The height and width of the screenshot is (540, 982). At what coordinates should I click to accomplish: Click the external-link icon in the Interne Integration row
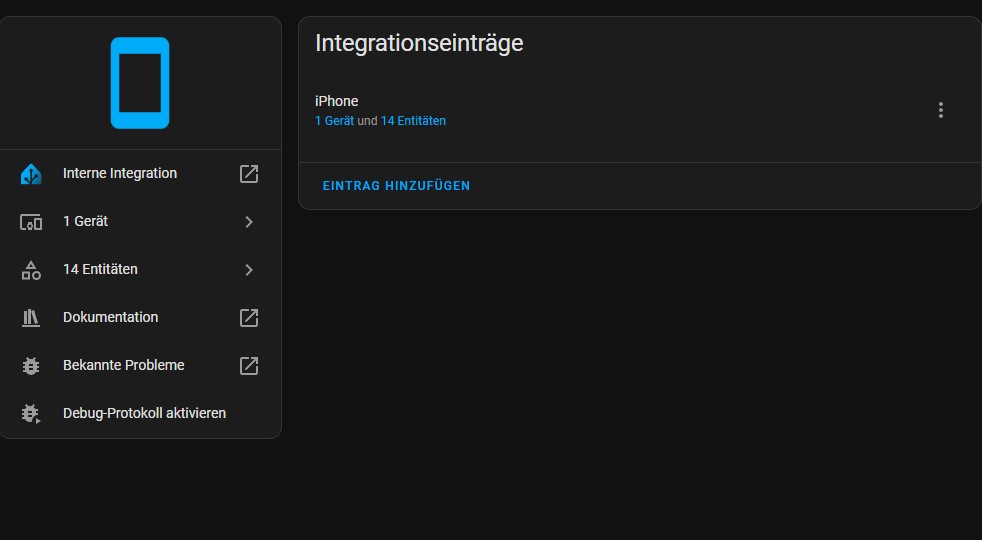pos(249,174)
